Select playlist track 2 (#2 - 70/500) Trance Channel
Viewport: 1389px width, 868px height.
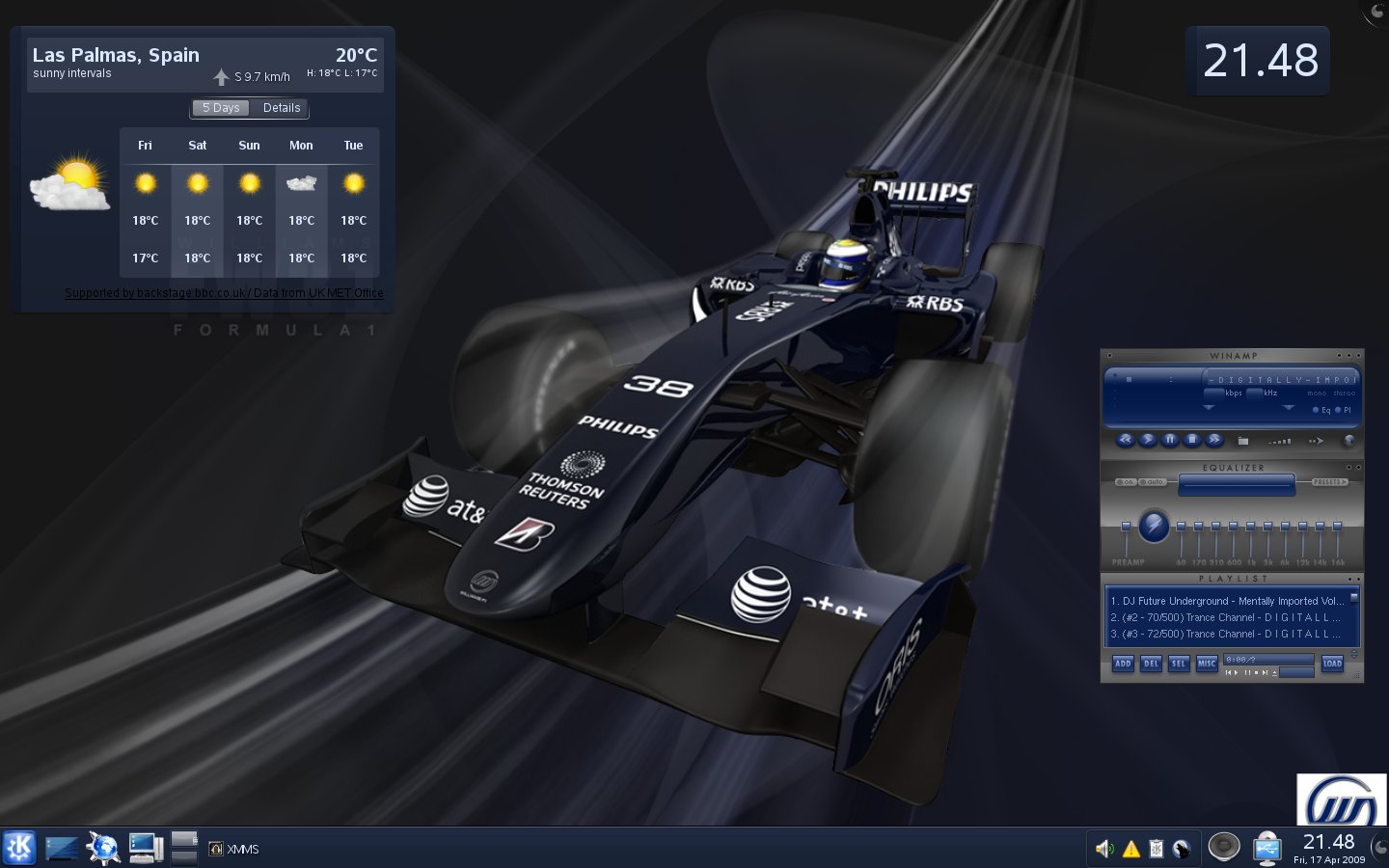(1227, 617)
